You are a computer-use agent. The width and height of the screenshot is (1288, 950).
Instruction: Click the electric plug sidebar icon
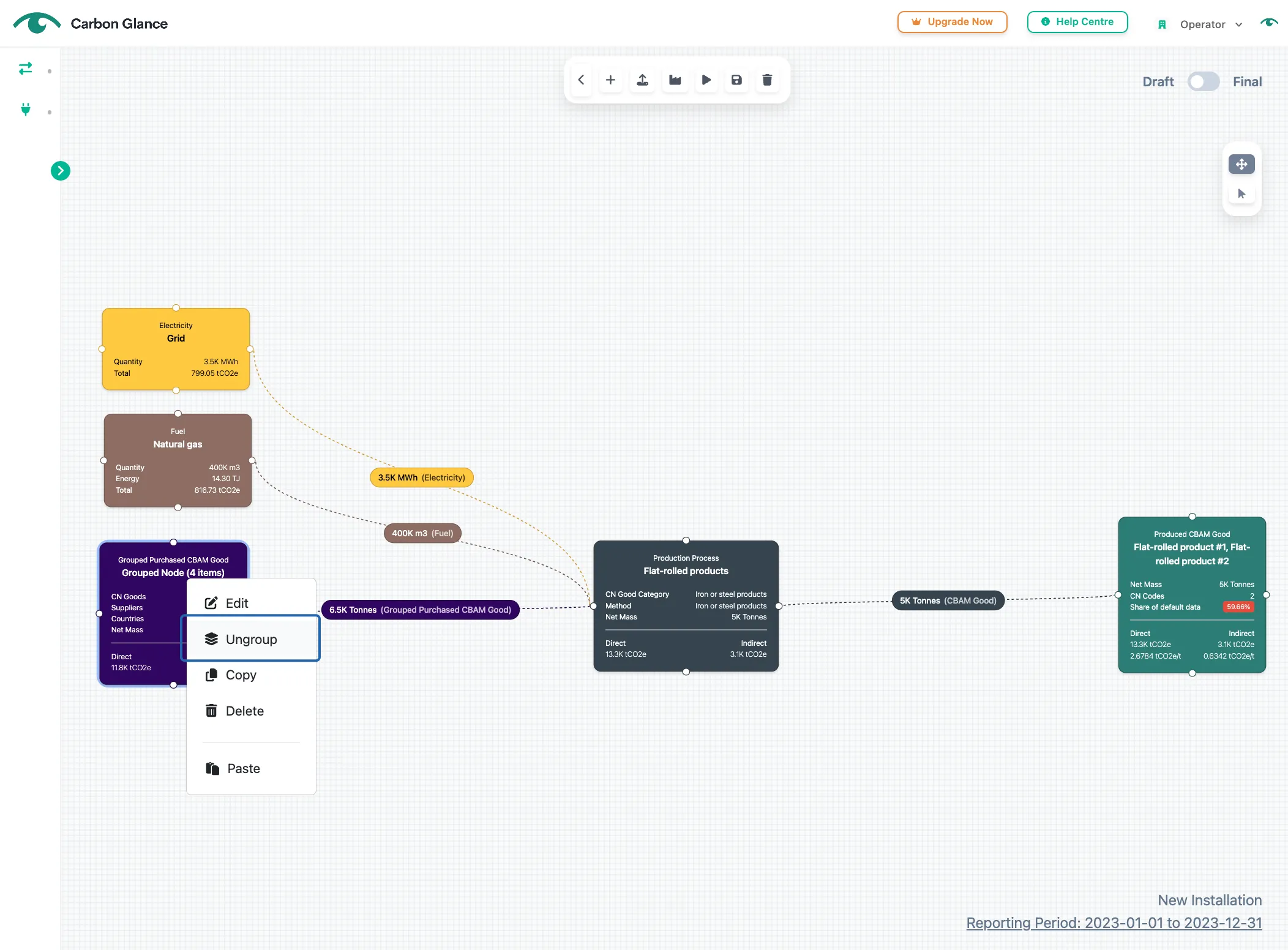[26, 110]
